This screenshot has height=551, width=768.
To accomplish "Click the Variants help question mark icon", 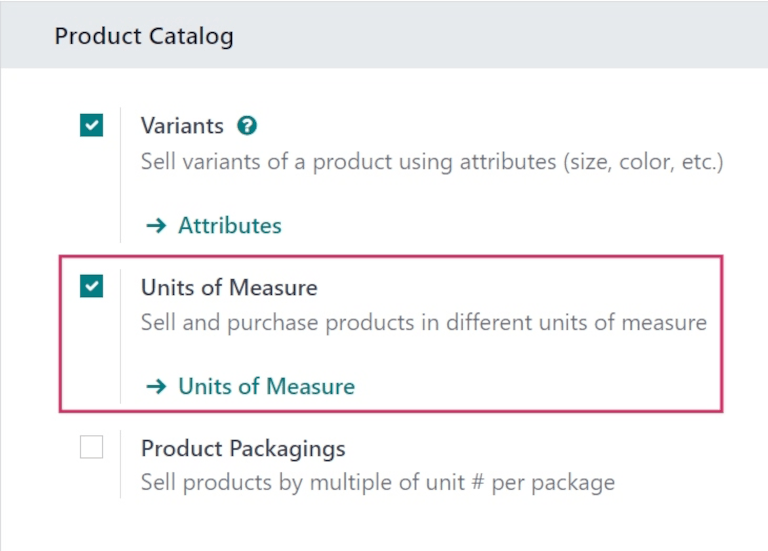I will [247, 126].
